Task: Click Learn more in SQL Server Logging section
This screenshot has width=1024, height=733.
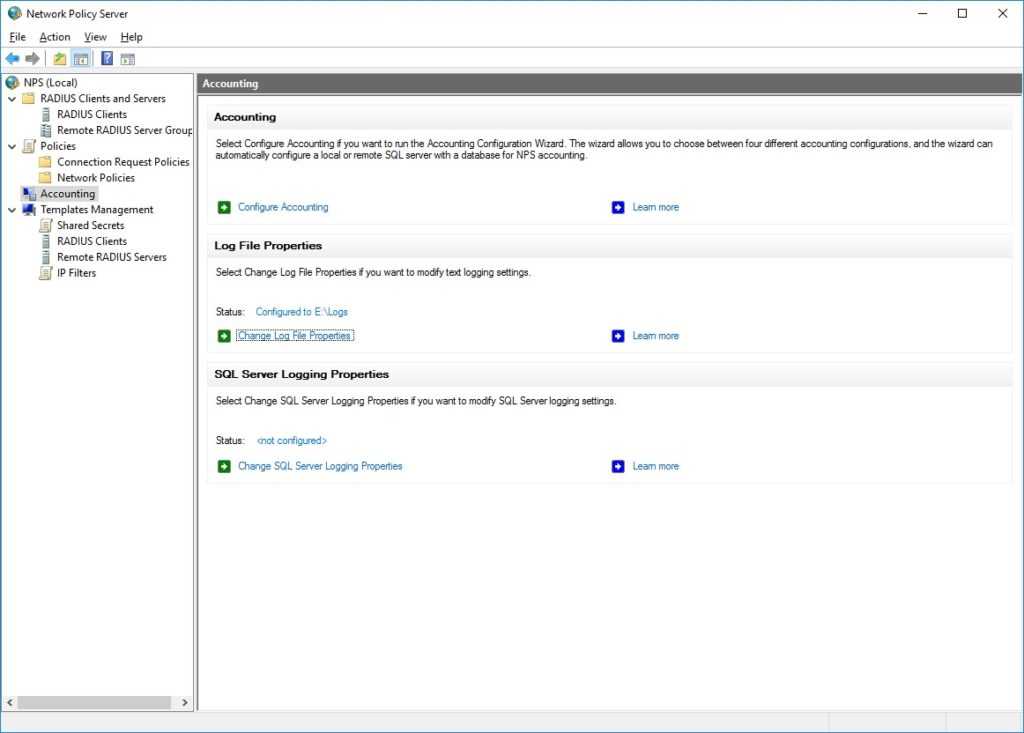Action: coord(655,466)
